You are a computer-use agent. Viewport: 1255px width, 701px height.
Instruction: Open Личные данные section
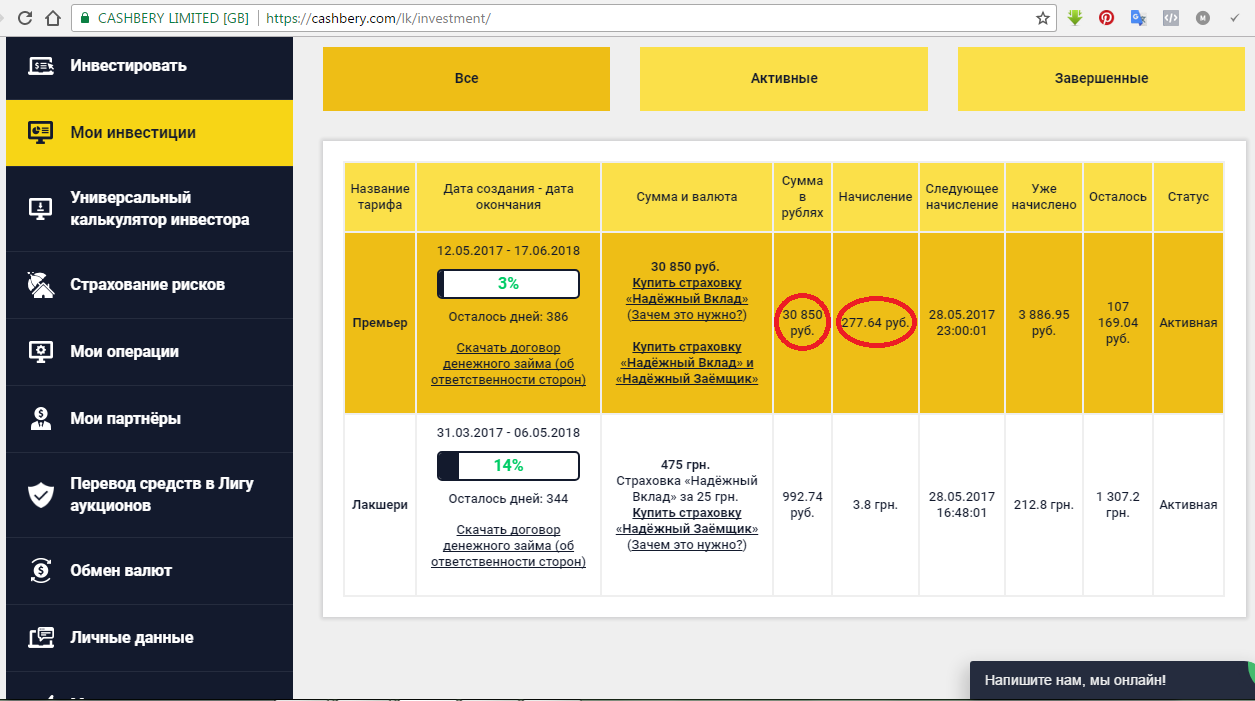point(149,638)
